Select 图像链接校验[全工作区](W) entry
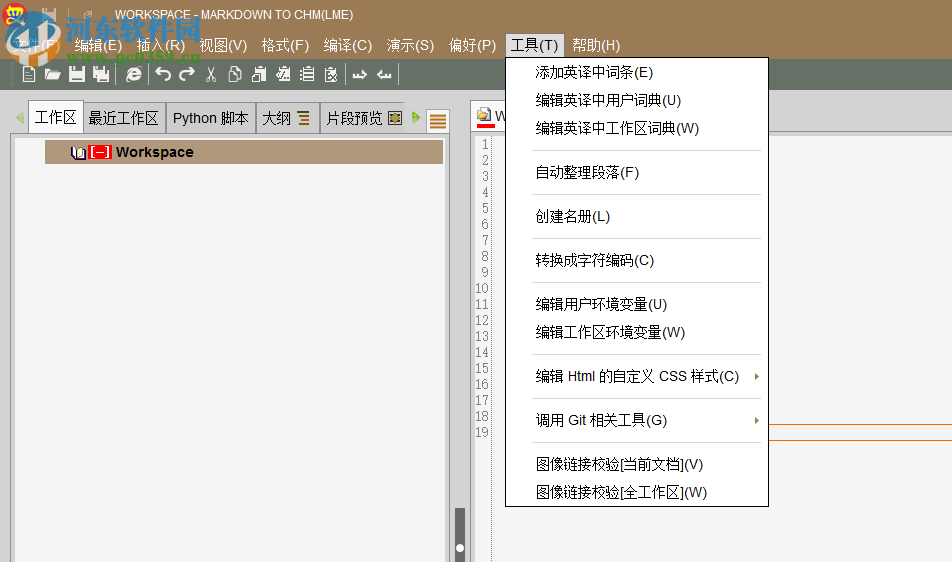This screenshot has width=952, height=562. [637, 492]
